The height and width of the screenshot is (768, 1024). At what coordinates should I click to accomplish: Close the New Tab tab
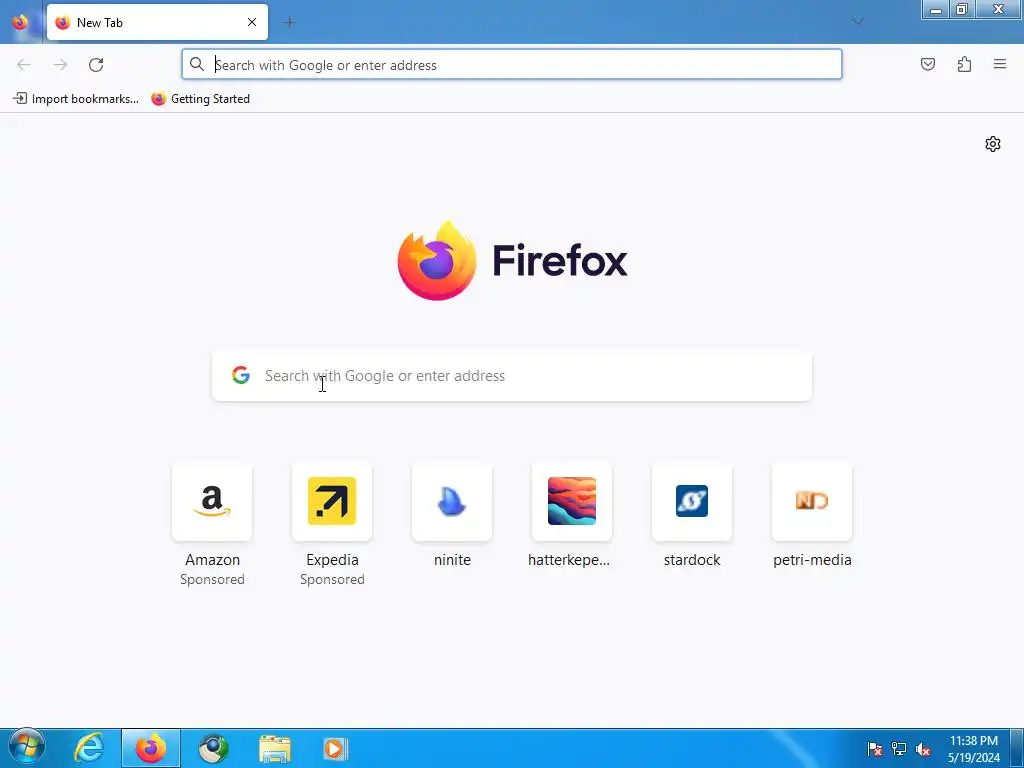[x=252, y=22]
